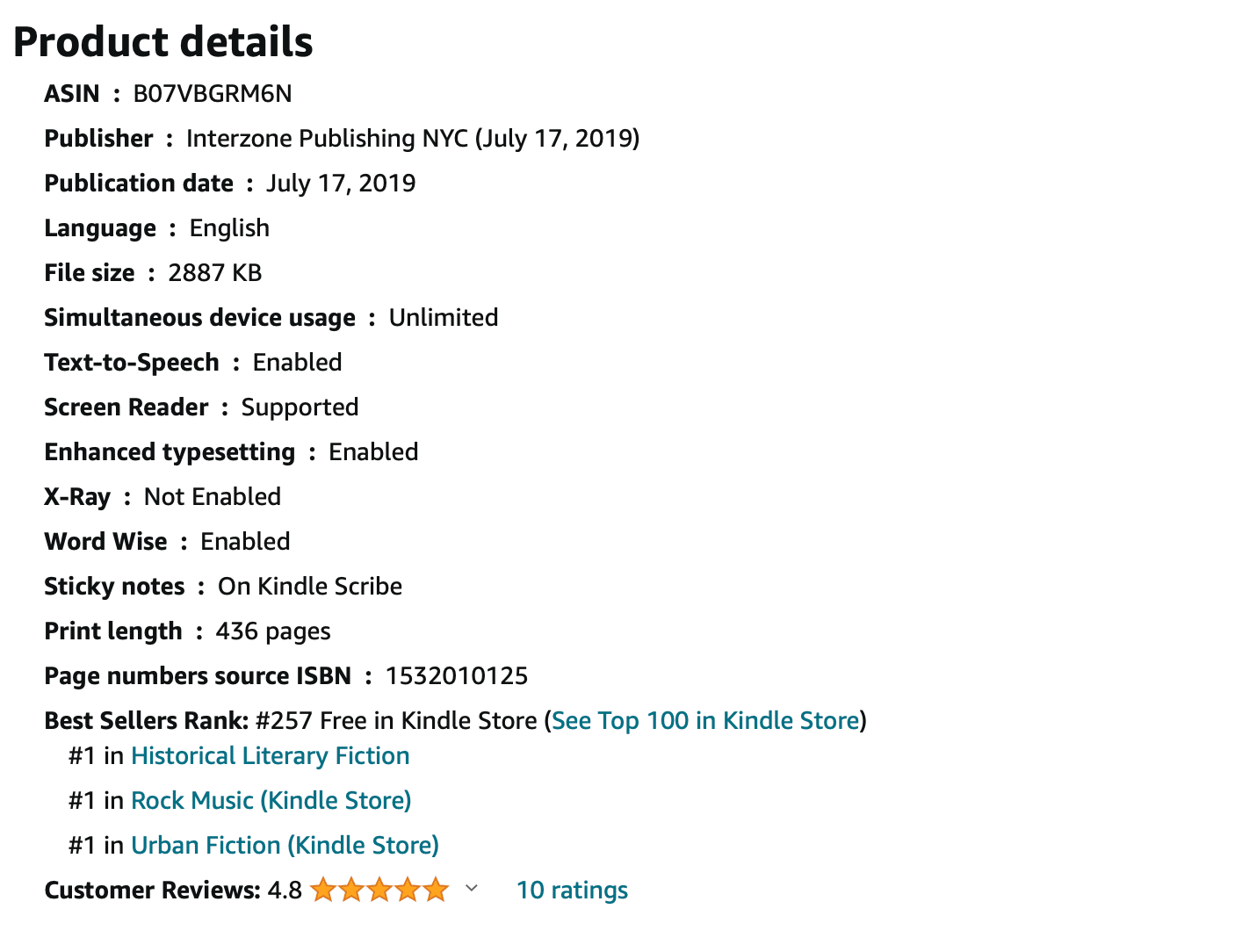Open Rock Music (Kindle Store) category
Image resolution: width=1235 pixels, height=952 pixels.
click(x=271, y=800)
